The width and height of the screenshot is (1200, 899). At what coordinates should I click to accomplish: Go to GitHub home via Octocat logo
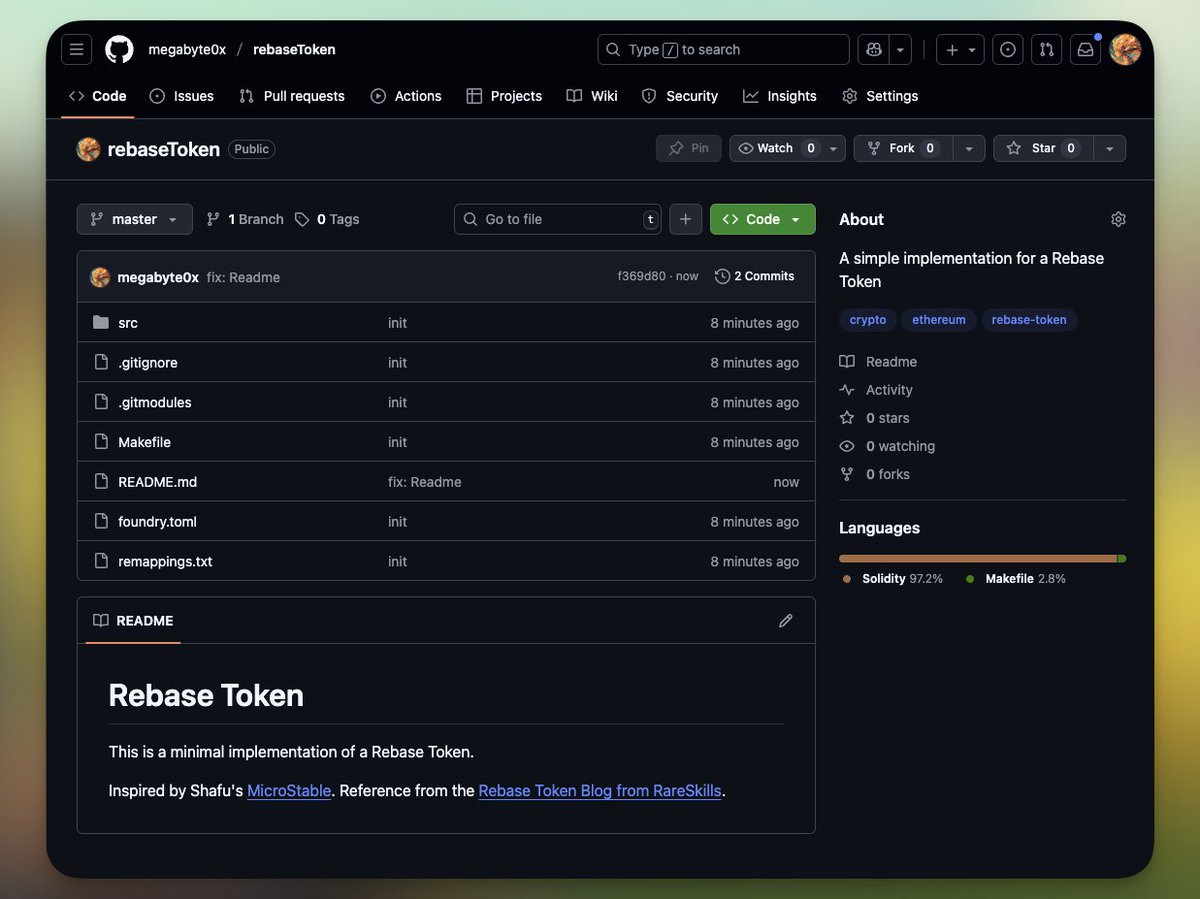pos(119,49)
